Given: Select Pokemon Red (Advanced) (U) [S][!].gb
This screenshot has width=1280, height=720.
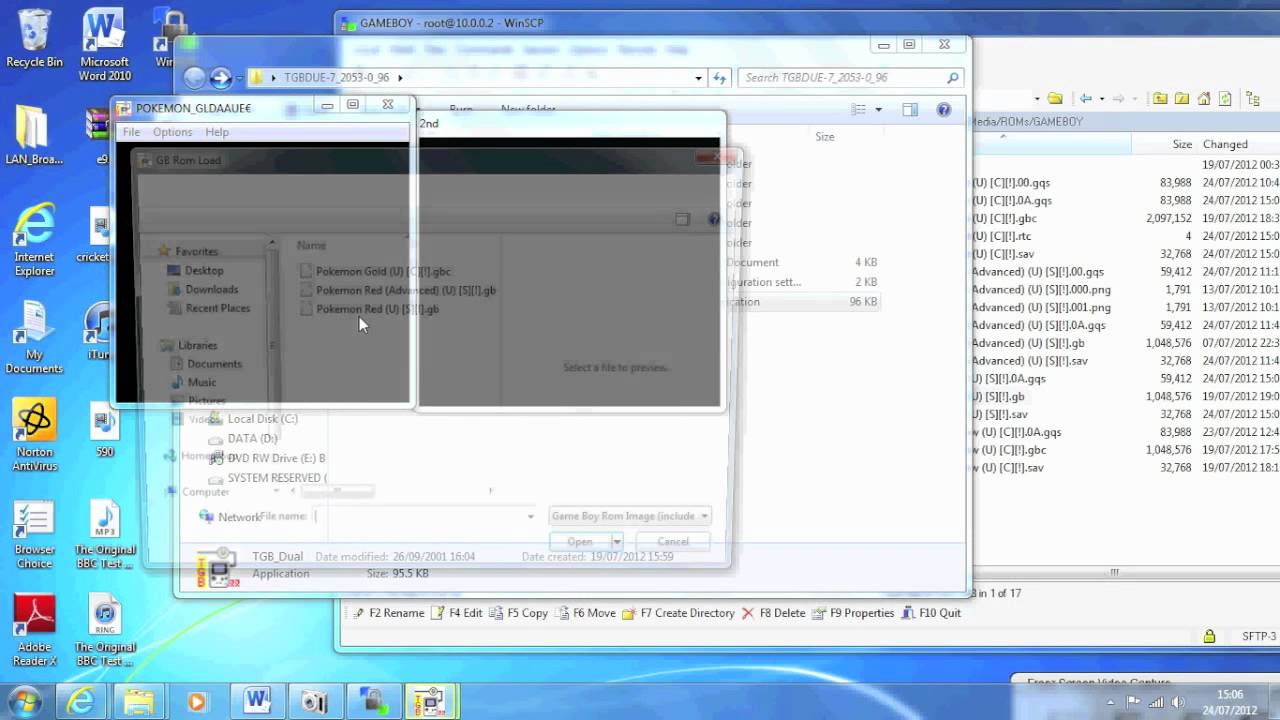Looking at the screenshot, I should [397, 290].
